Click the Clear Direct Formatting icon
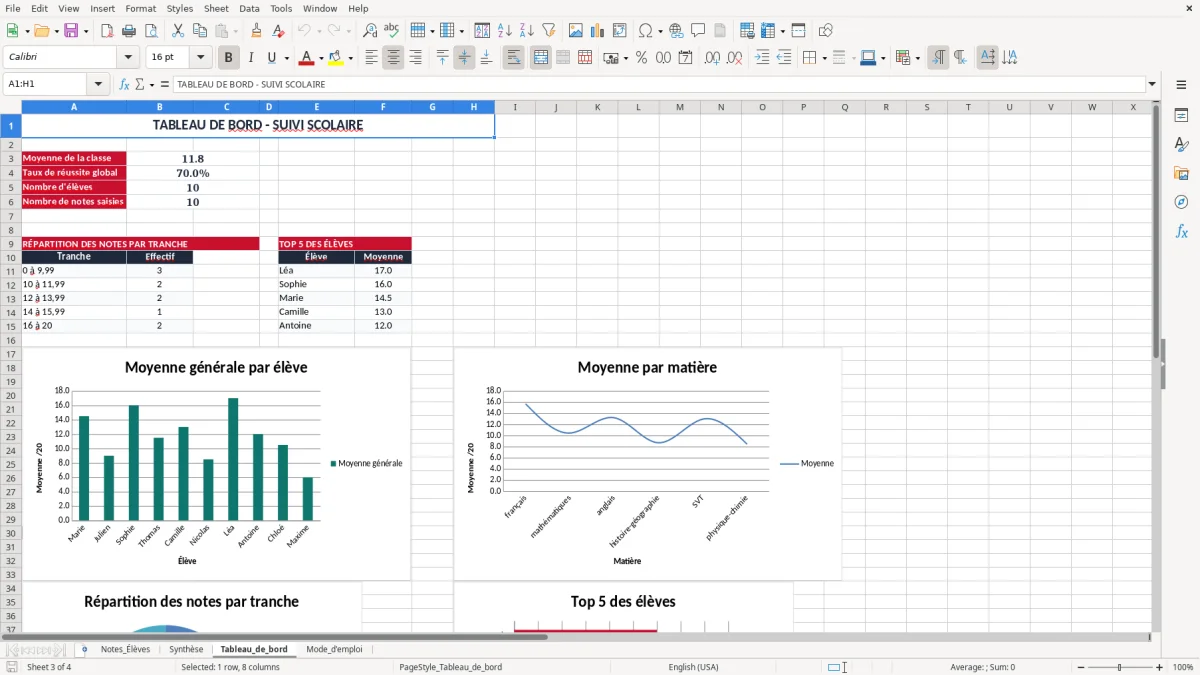Image resolution: width=1200 pixels, height=675 pixels. point(279,31)
